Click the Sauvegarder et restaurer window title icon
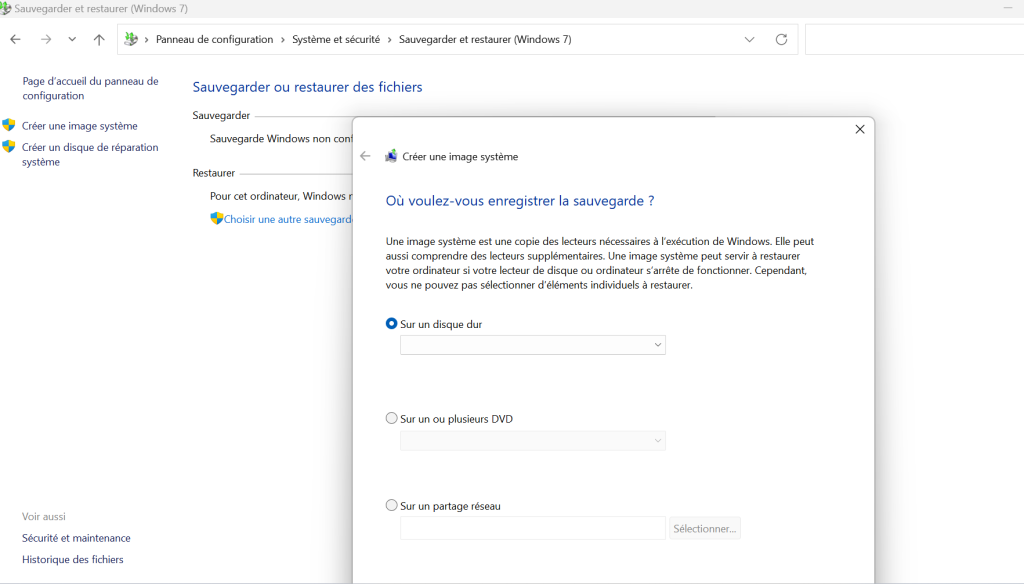This screenshot has height=584, width=1024. (x=5, y=8)
